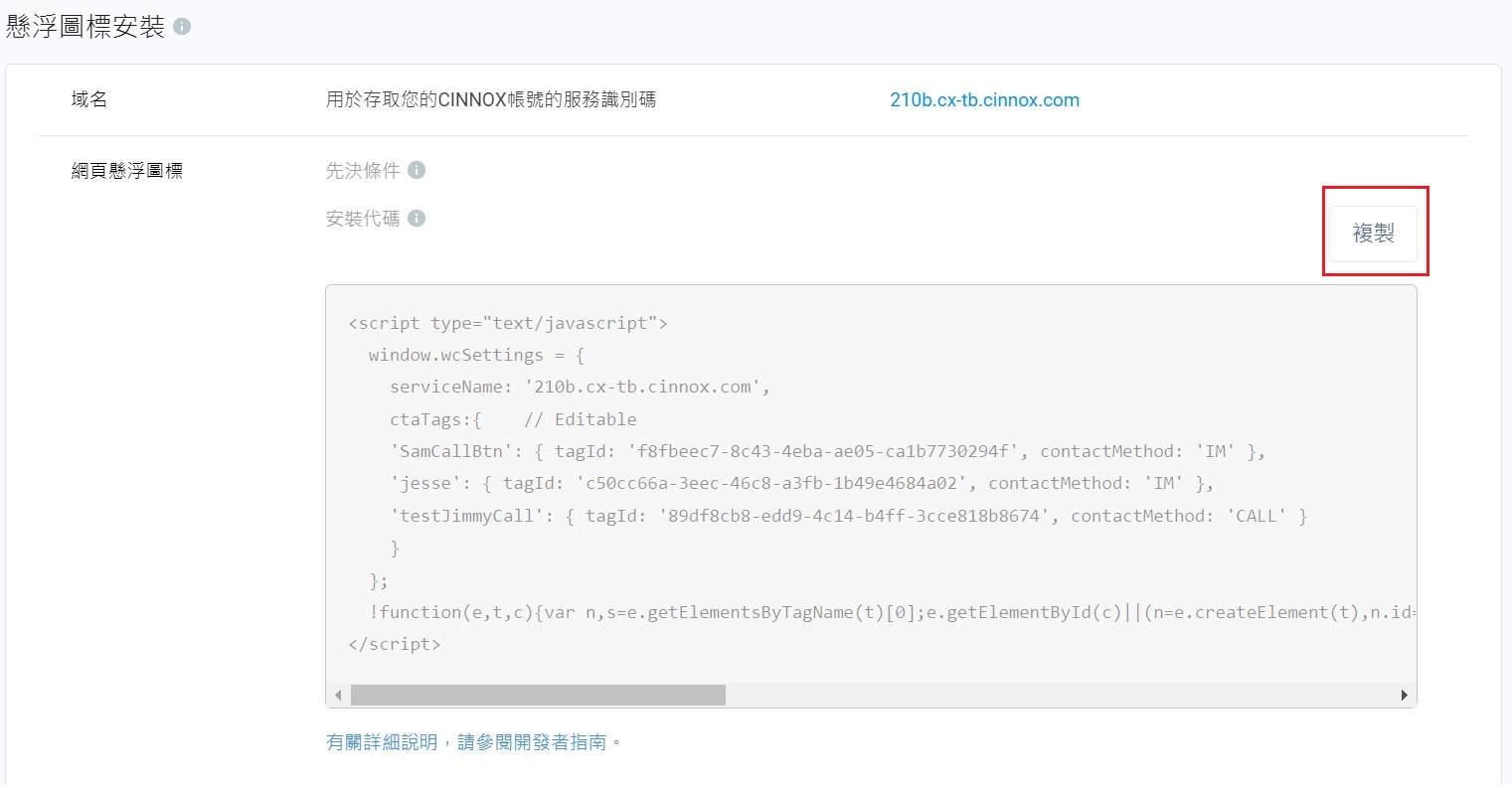Click the text 用於存取您的CINNOX帳號的服務識別碼
Screen dimensions: 1512x788
491,99
